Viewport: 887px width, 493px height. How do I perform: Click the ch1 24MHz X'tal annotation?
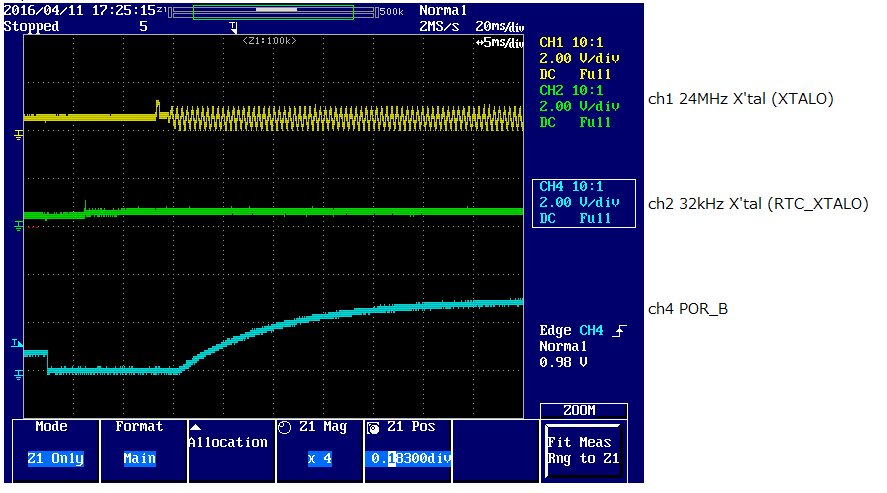[x=741, y=99]
